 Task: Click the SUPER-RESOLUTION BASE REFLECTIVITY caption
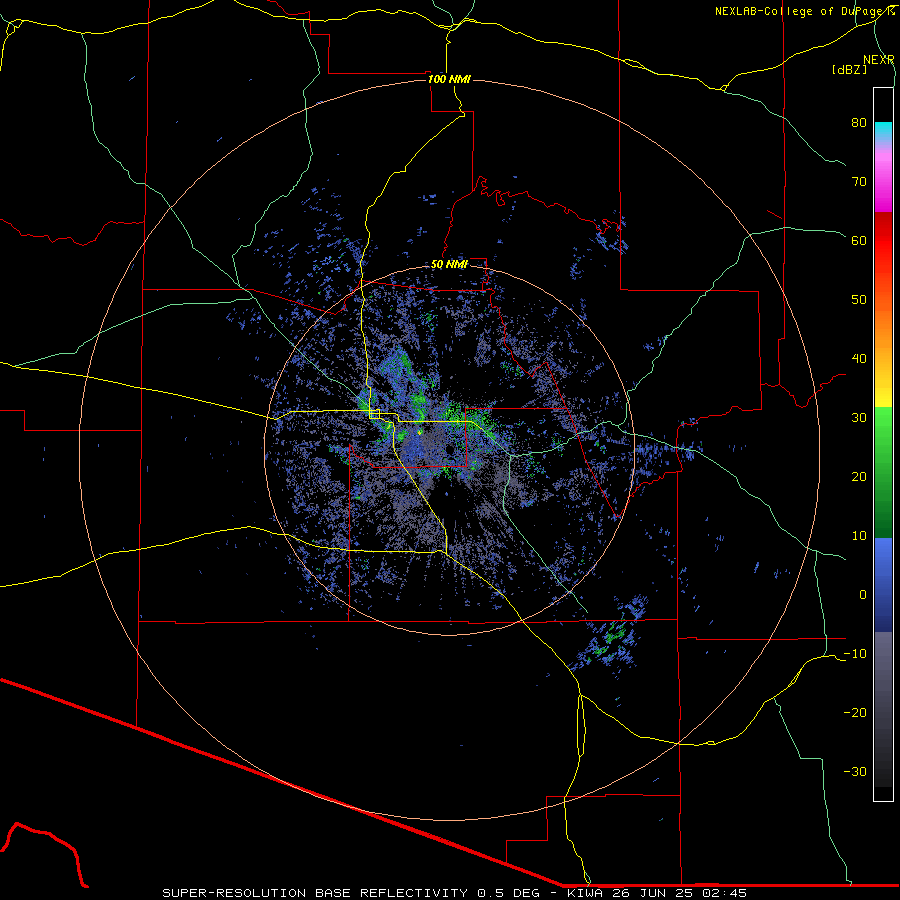coord(315,893)
